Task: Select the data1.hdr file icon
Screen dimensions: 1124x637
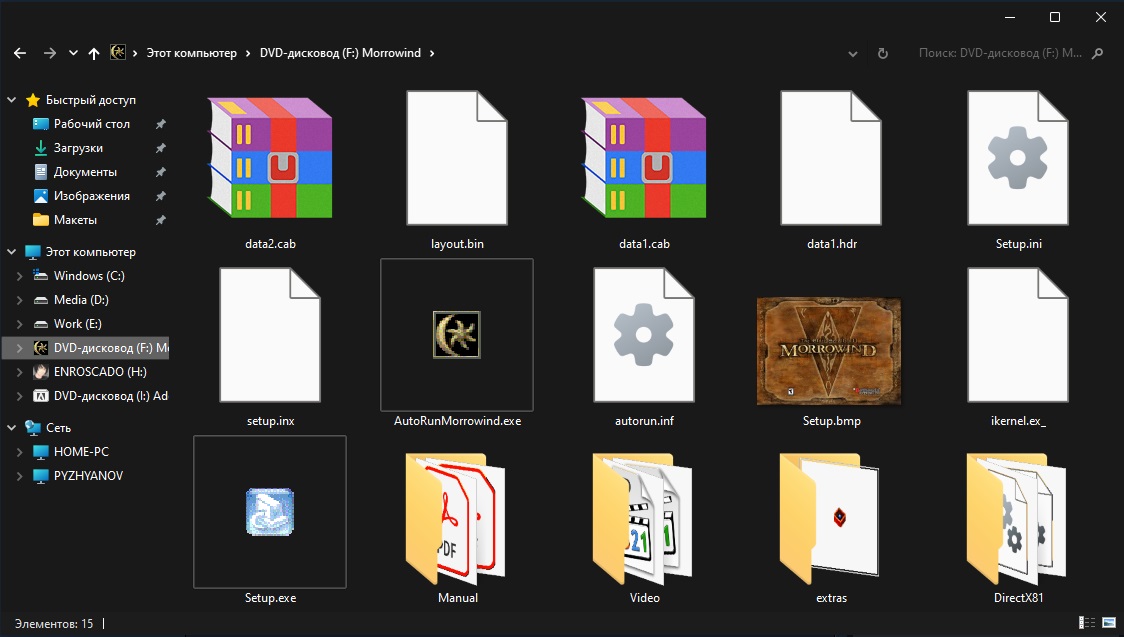Action: 831,158
